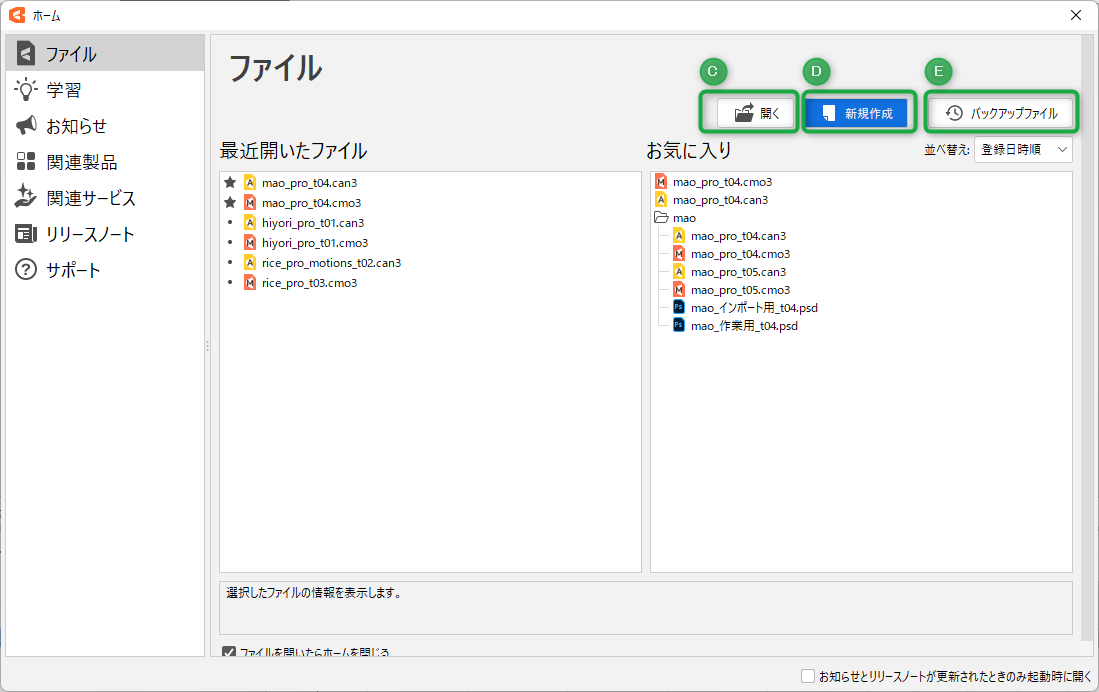Open the バックアップファイル button
This screenshot has height=692, width=1099.
[1003, 113]
